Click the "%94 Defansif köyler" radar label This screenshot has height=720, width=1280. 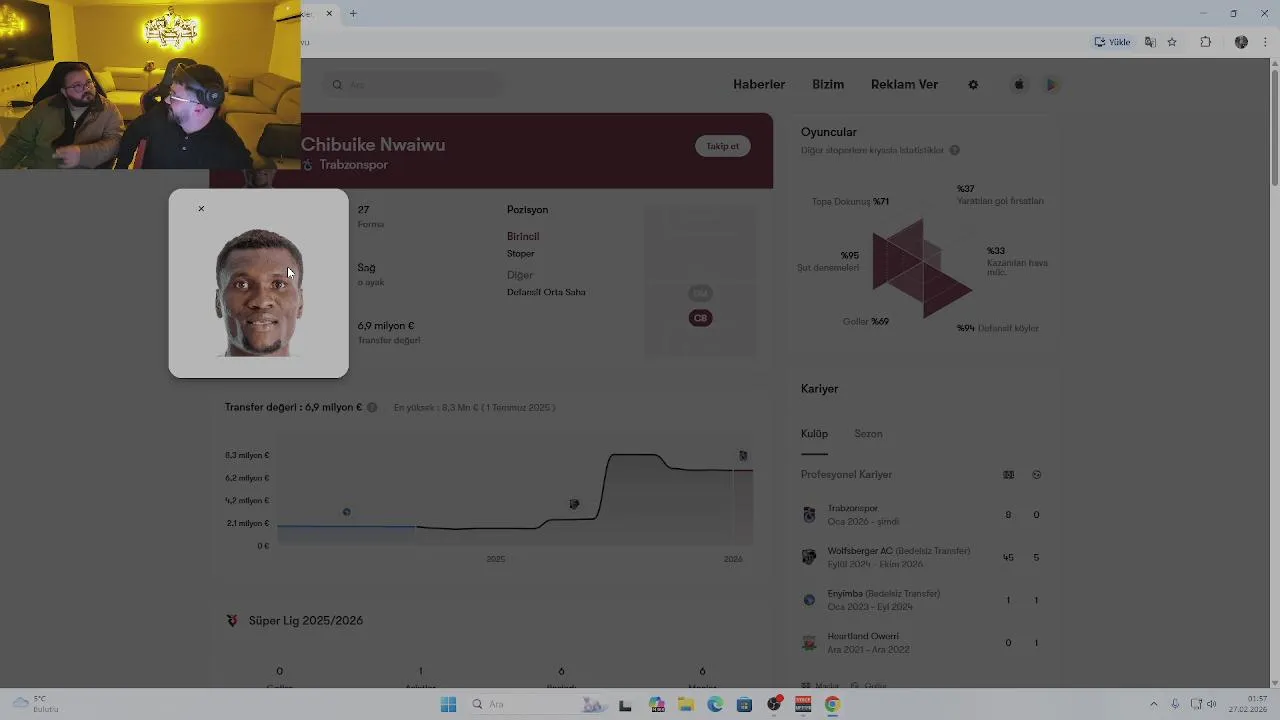coord(997,328)
